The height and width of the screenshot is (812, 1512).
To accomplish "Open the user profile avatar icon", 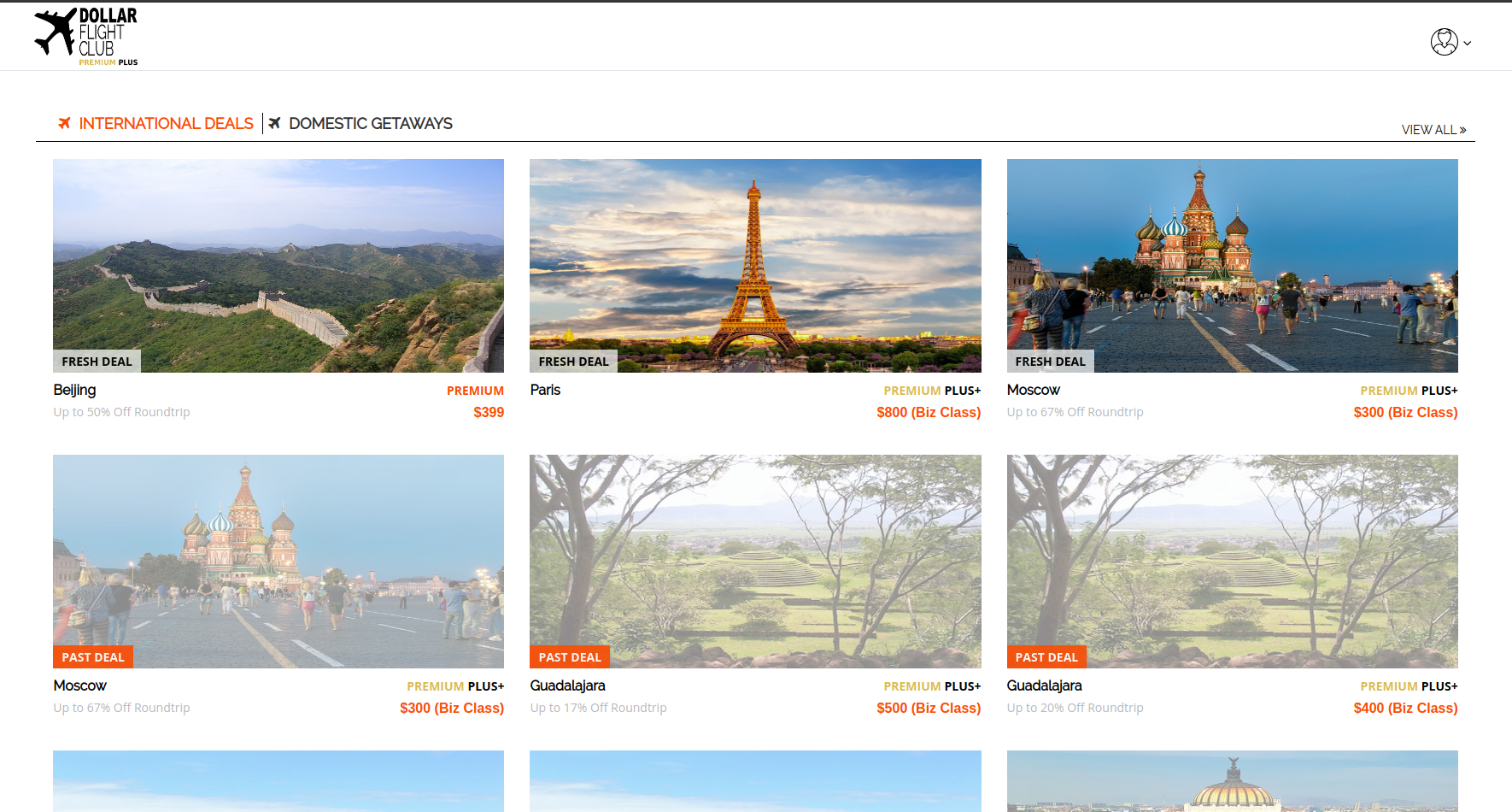I will (x=1444, y=42).
